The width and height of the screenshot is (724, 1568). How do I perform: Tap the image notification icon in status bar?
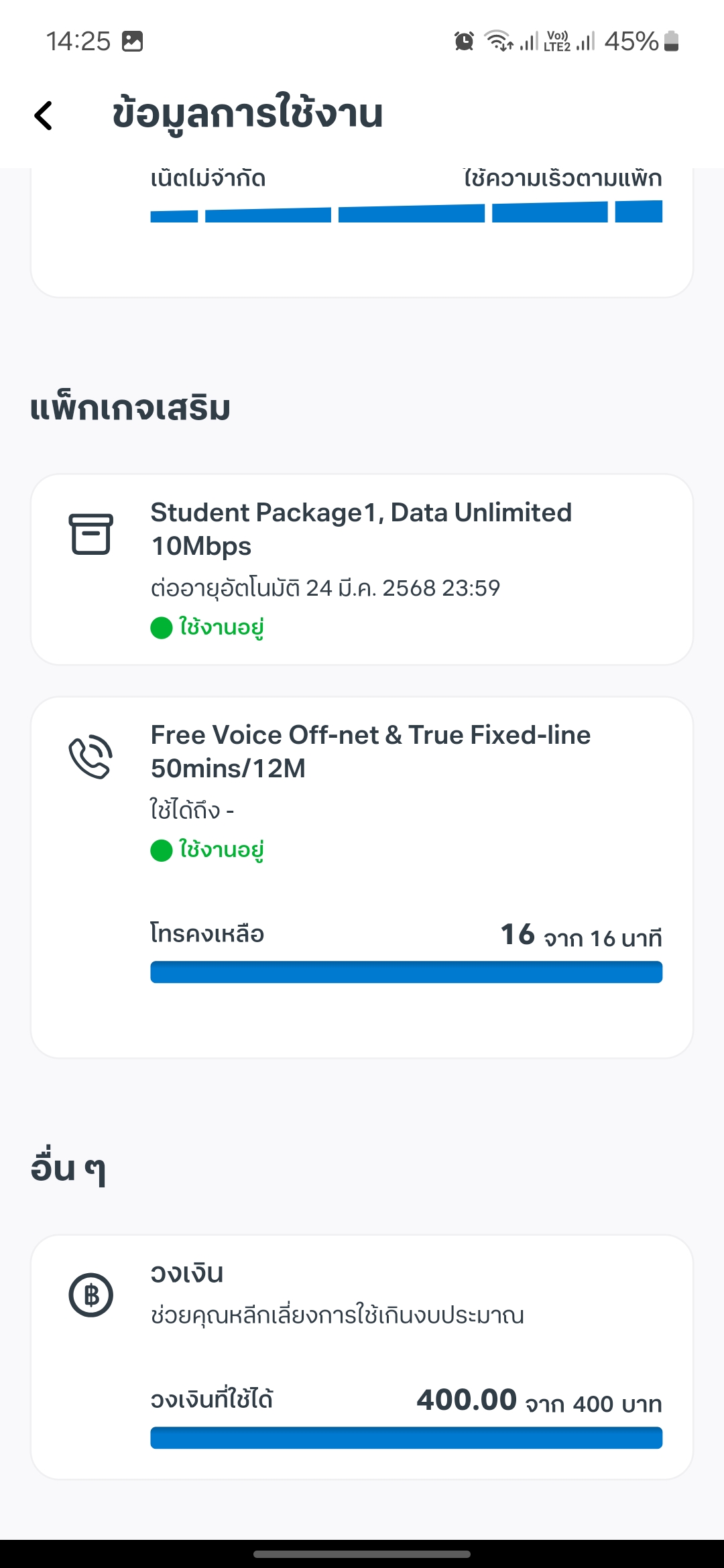pyautogui.click(x=133, y=42)
